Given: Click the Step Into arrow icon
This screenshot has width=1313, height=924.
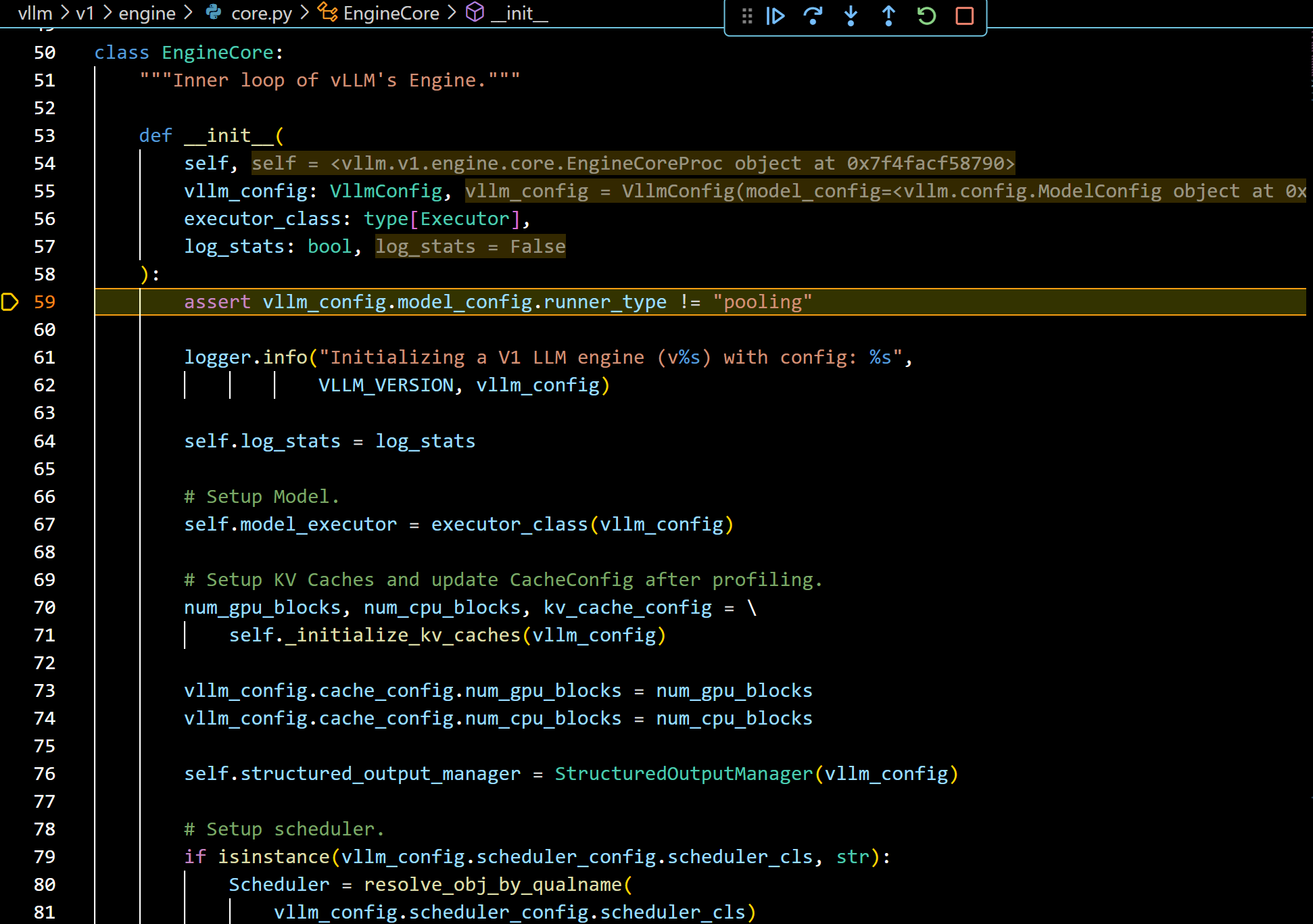Looking at the screenshot, I should coord(851,16).
